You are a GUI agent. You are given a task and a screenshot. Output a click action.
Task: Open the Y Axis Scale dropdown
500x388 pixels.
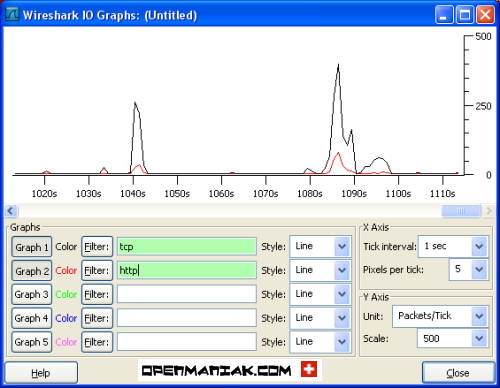453,339
